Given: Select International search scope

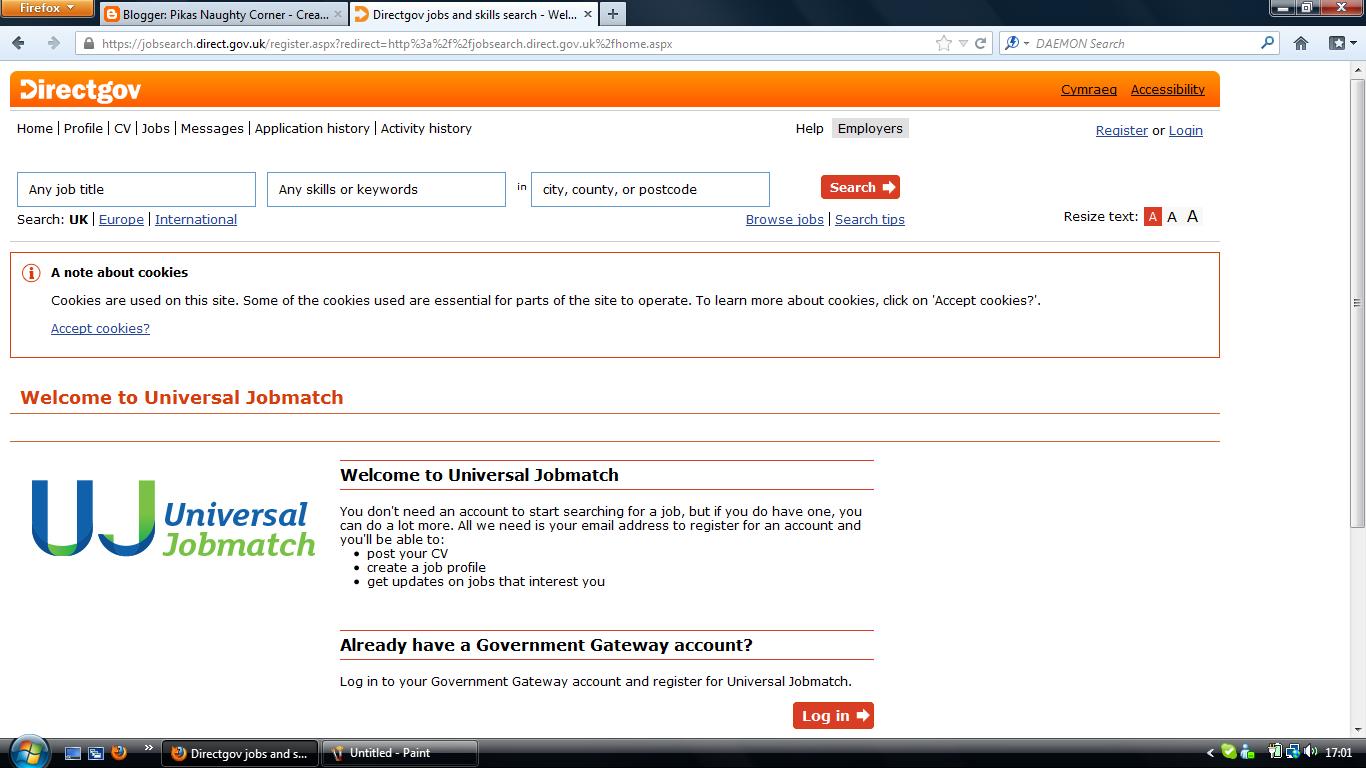Looking at the screenshot, I should [x=196, y=219].
